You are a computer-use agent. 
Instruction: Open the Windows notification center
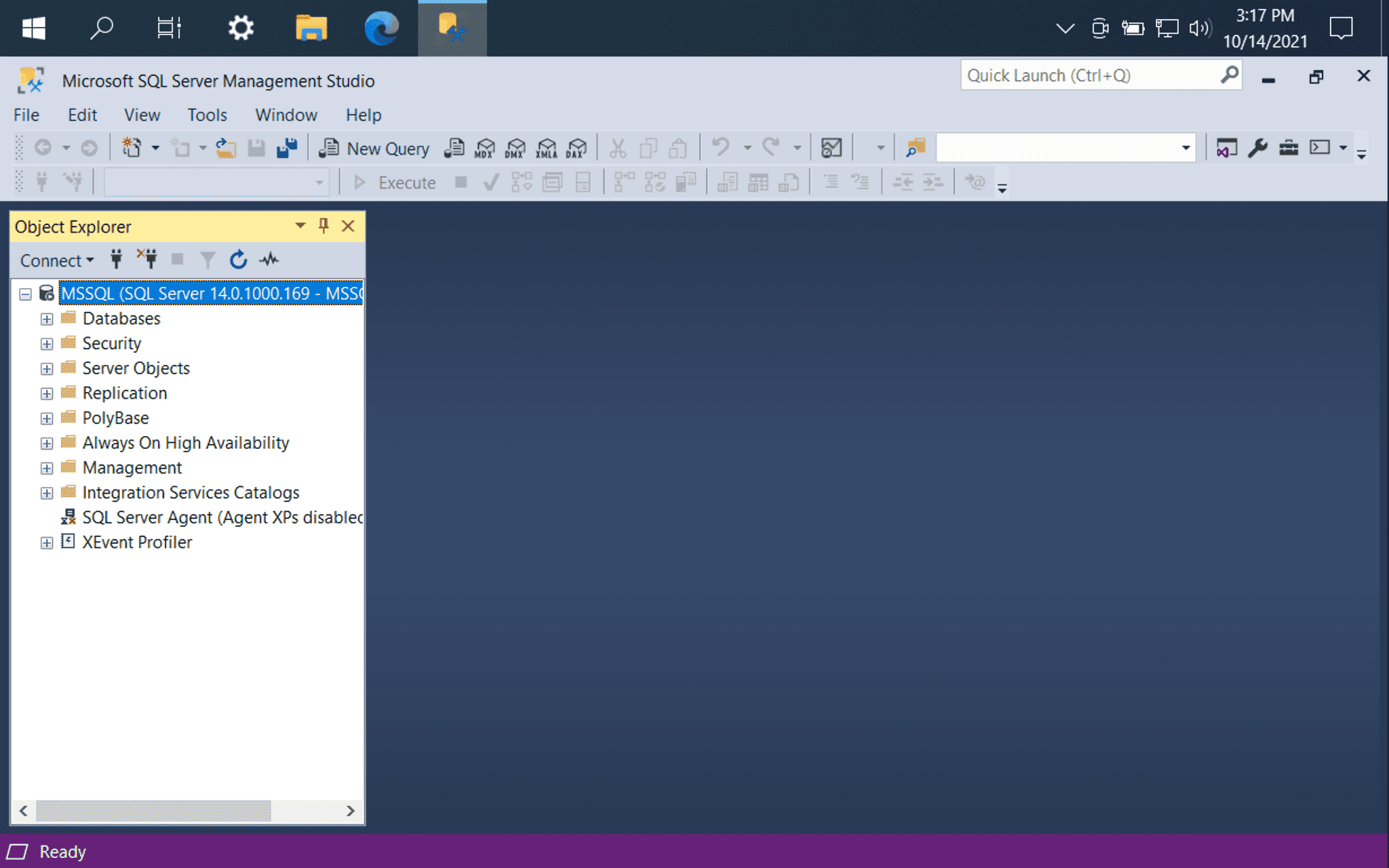[1341, 28]
